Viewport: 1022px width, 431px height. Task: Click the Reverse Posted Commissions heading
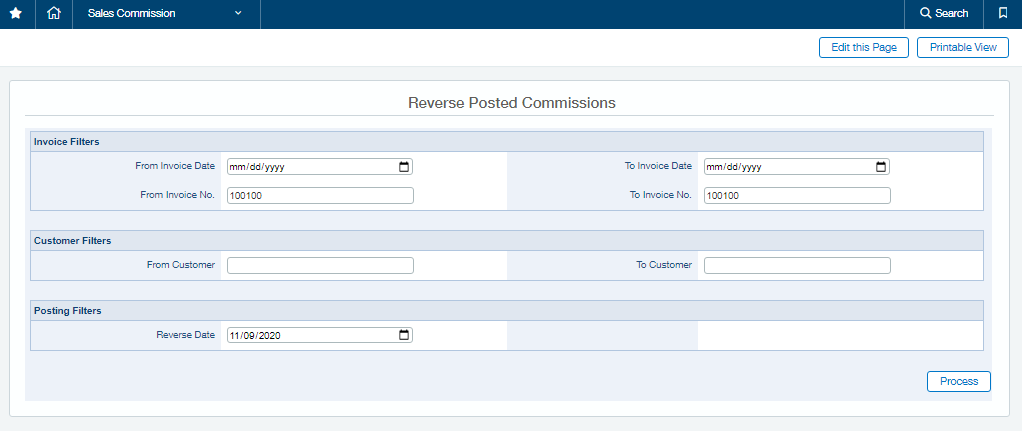pos(512,103)
